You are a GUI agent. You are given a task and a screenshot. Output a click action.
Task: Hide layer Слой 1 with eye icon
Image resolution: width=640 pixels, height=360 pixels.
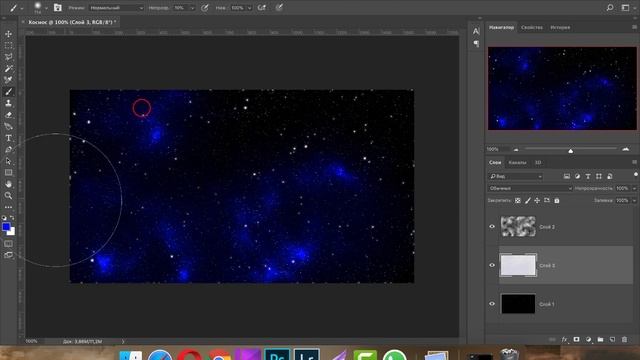pyautogui.click(x=492, y=304)
